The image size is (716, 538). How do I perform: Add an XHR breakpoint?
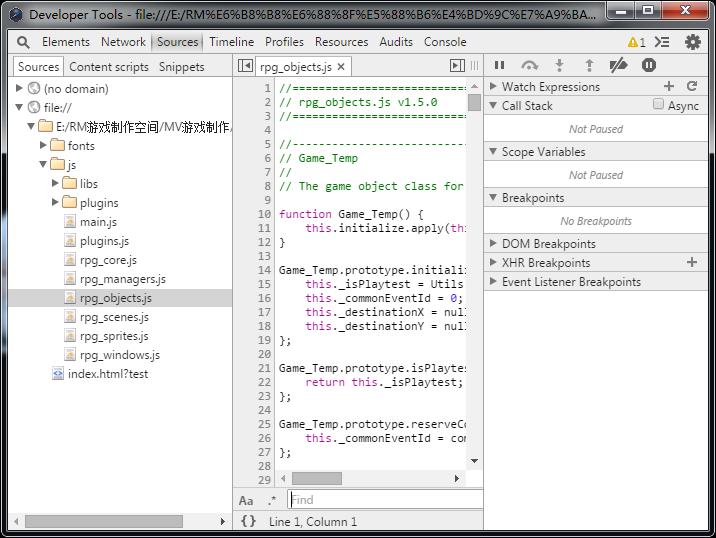click(x=692, y=262)
